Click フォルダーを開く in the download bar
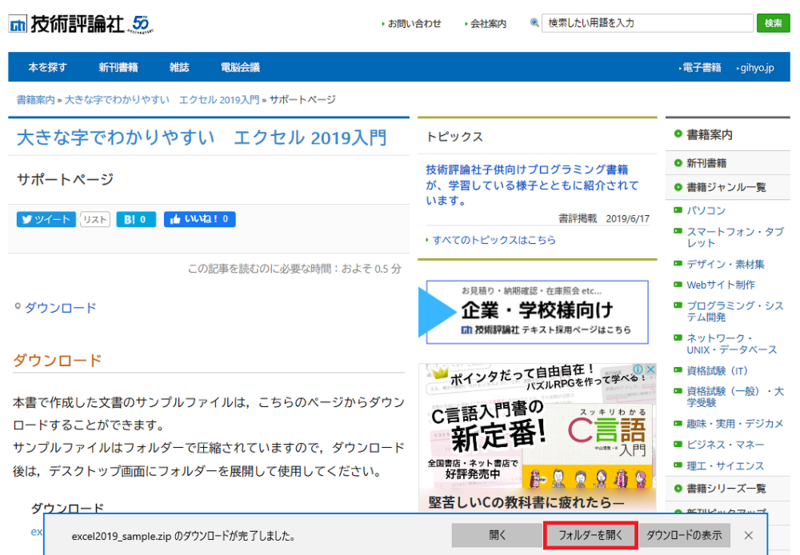 [x=590, y=535]
